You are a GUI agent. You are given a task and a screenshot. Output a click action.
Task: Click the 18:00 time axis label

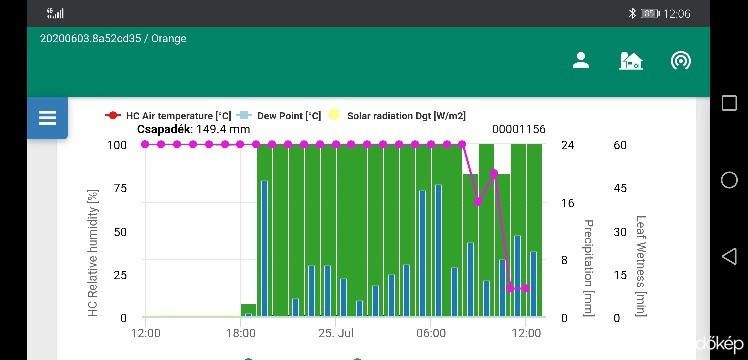point(240,333)
